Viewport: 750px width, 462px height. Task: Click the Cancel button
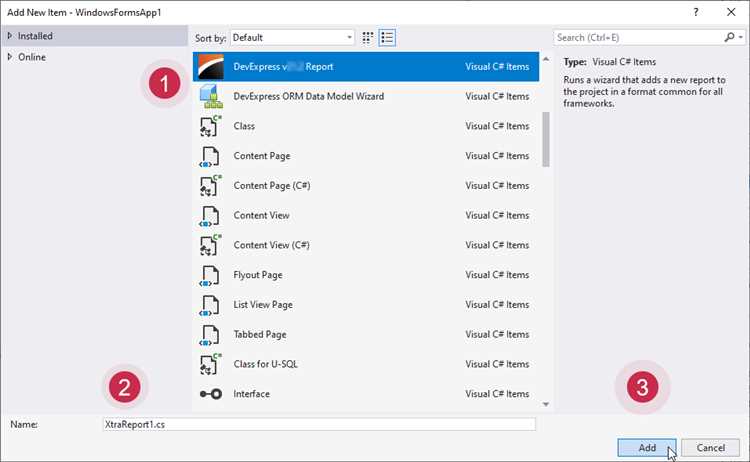(710, 448)
